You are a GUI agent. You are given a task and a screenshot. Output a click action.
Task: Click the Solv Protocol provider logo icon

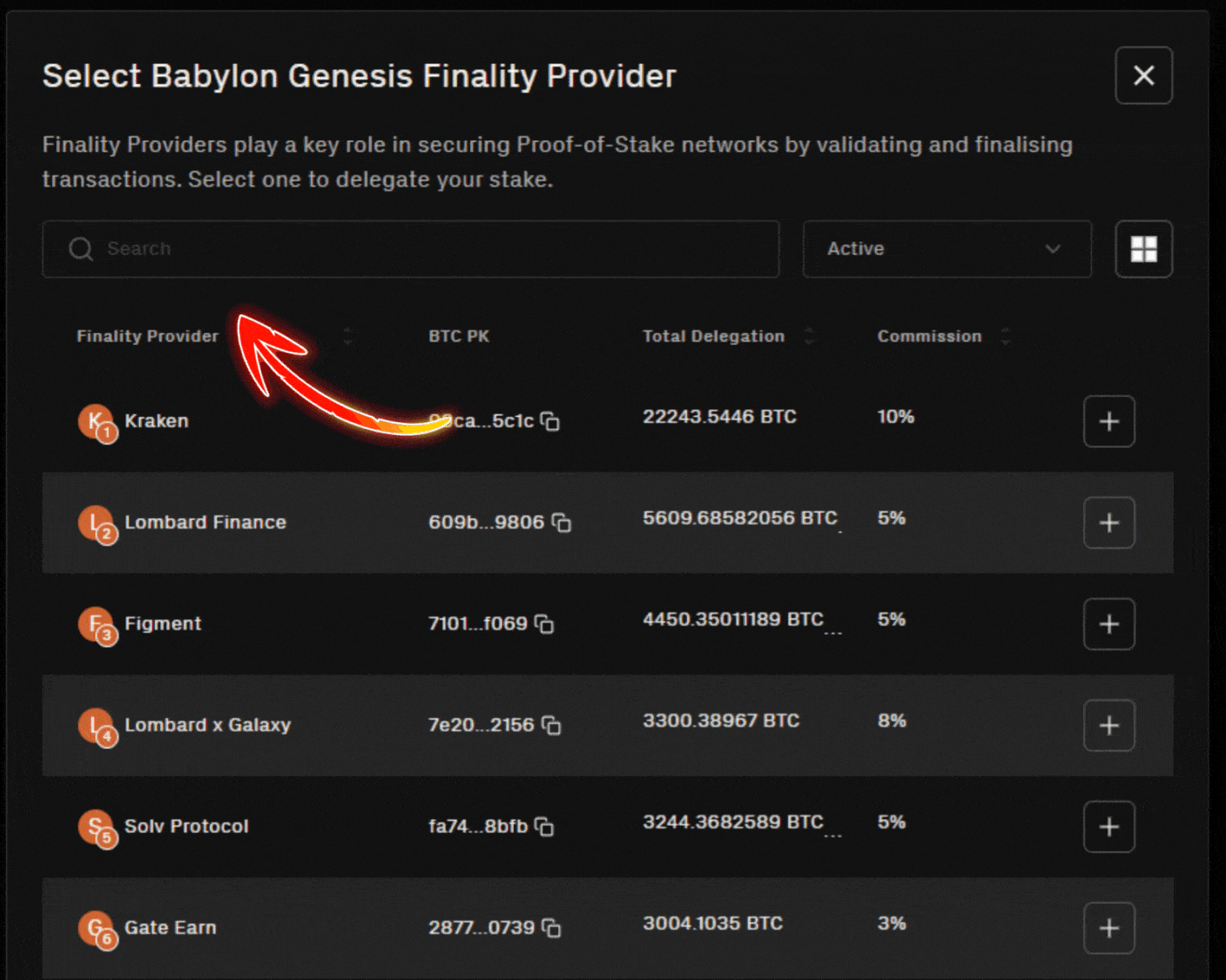tap(97, 826)
